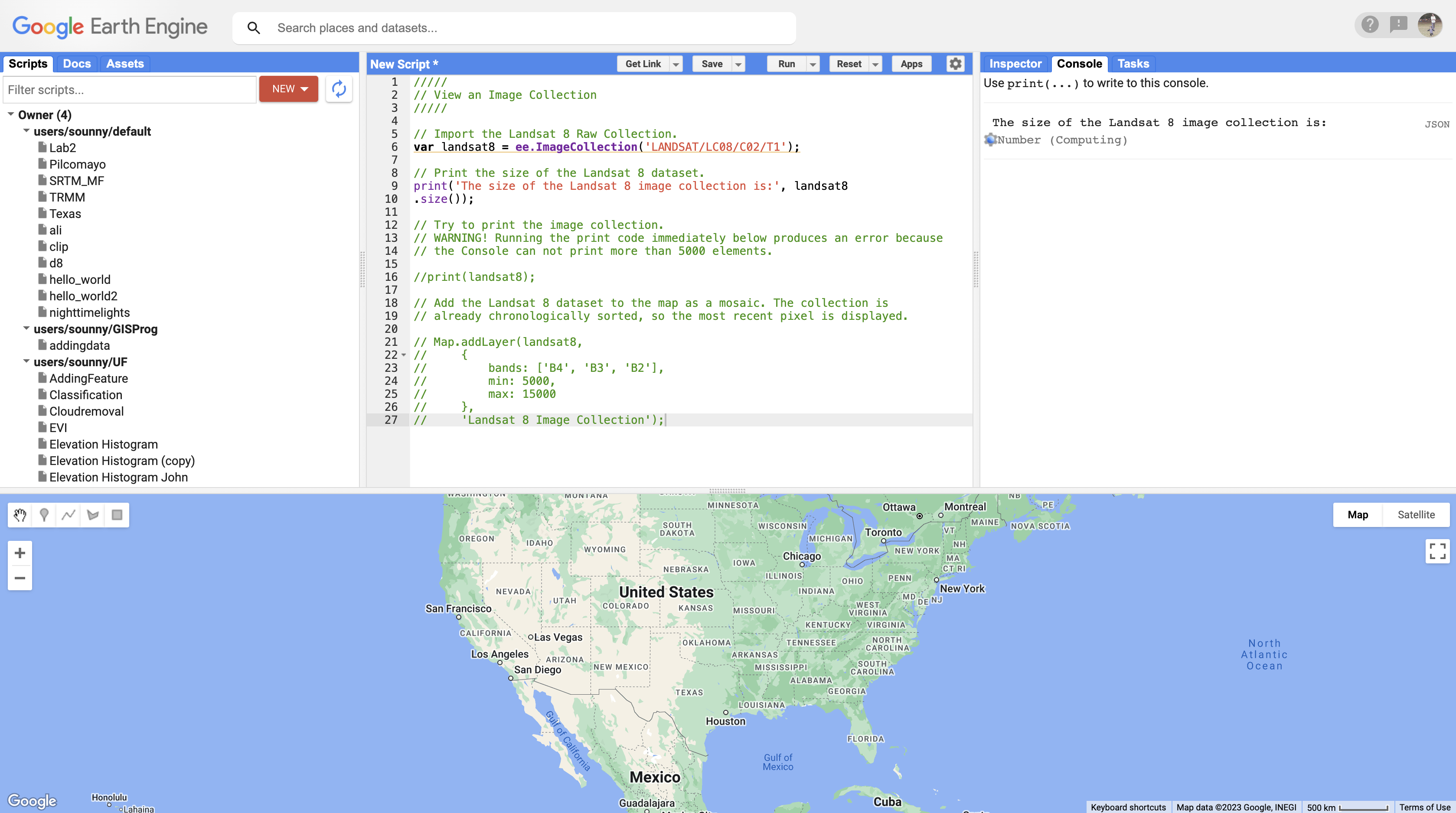Collapse the users/sounny/default script folder
1456x813 pixels.
coord(26,130)
